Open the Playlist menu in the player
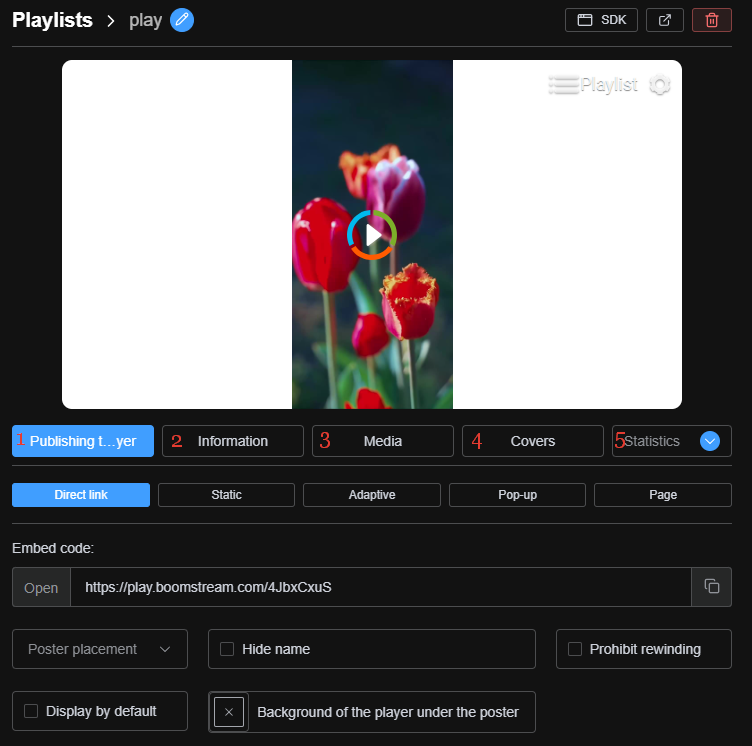Image resolution: width=752 pixels, height=746 pixels. coord(593,85)
